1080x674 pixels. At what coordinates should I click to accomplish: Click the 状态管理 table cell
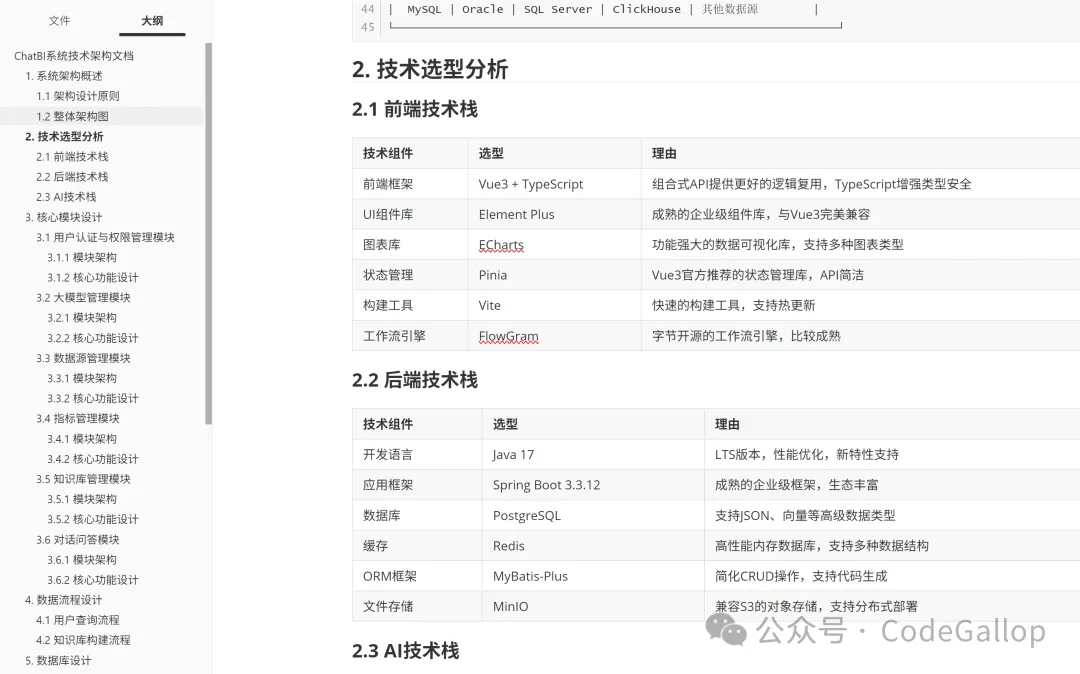point(411,275)
